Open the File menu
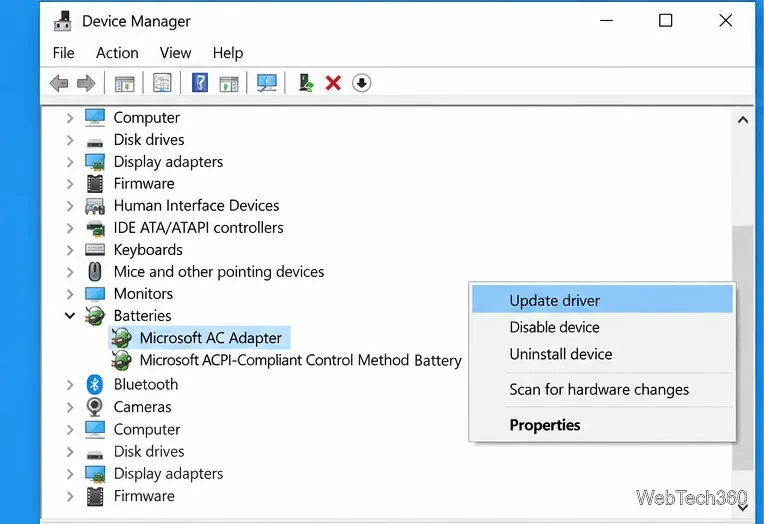 tap(63, 53)
